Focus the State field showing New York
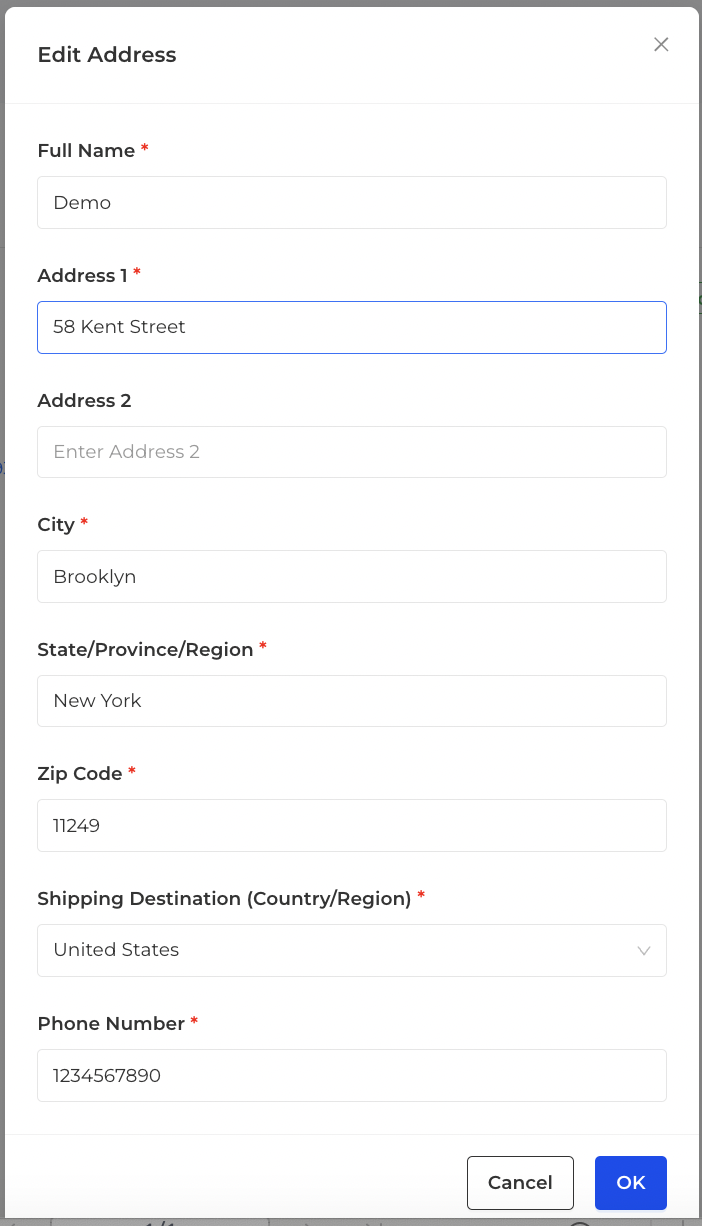 click(352, 701)
